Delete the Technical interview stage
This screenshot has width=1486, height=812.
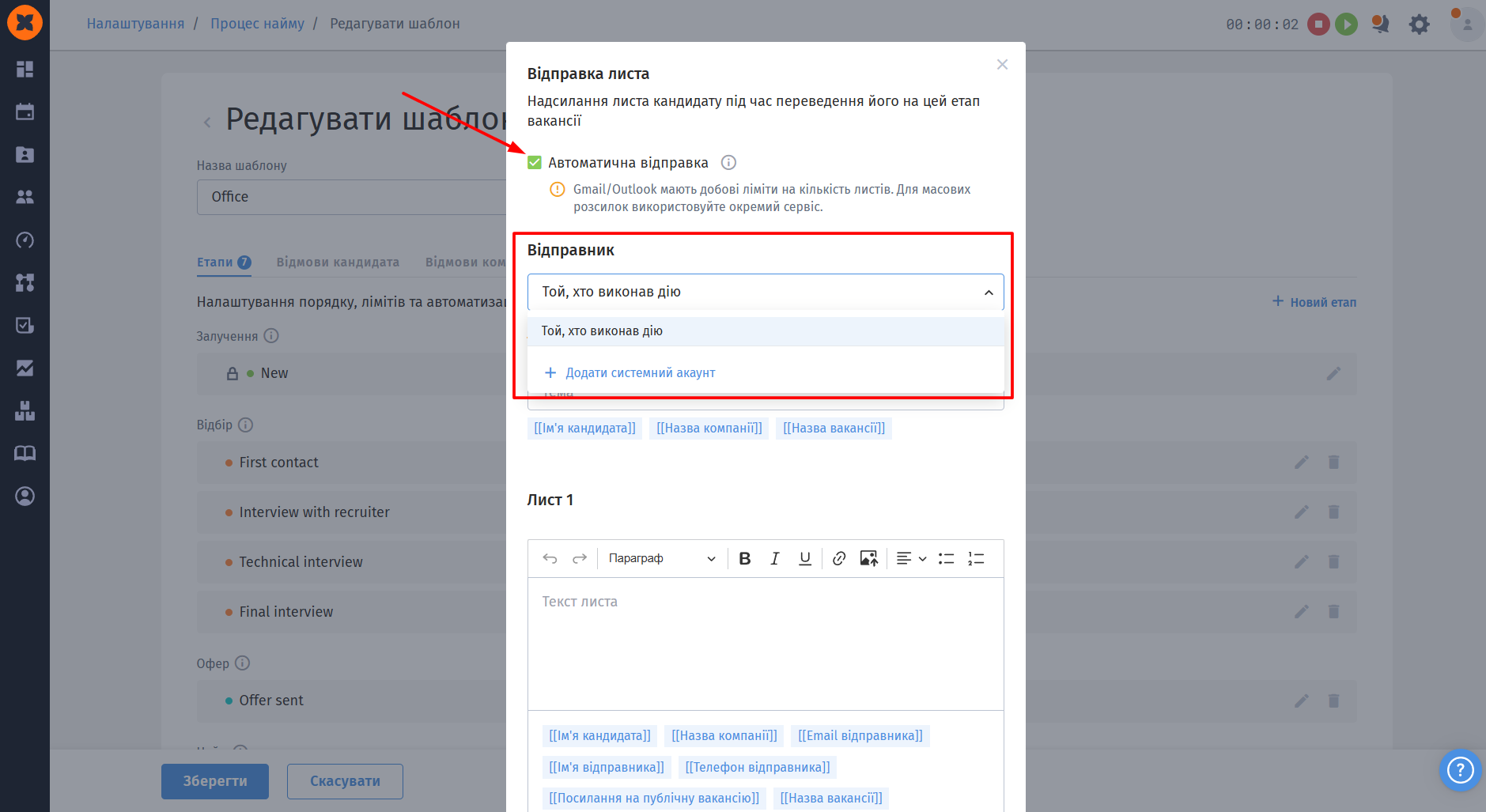pos(1333,562)
